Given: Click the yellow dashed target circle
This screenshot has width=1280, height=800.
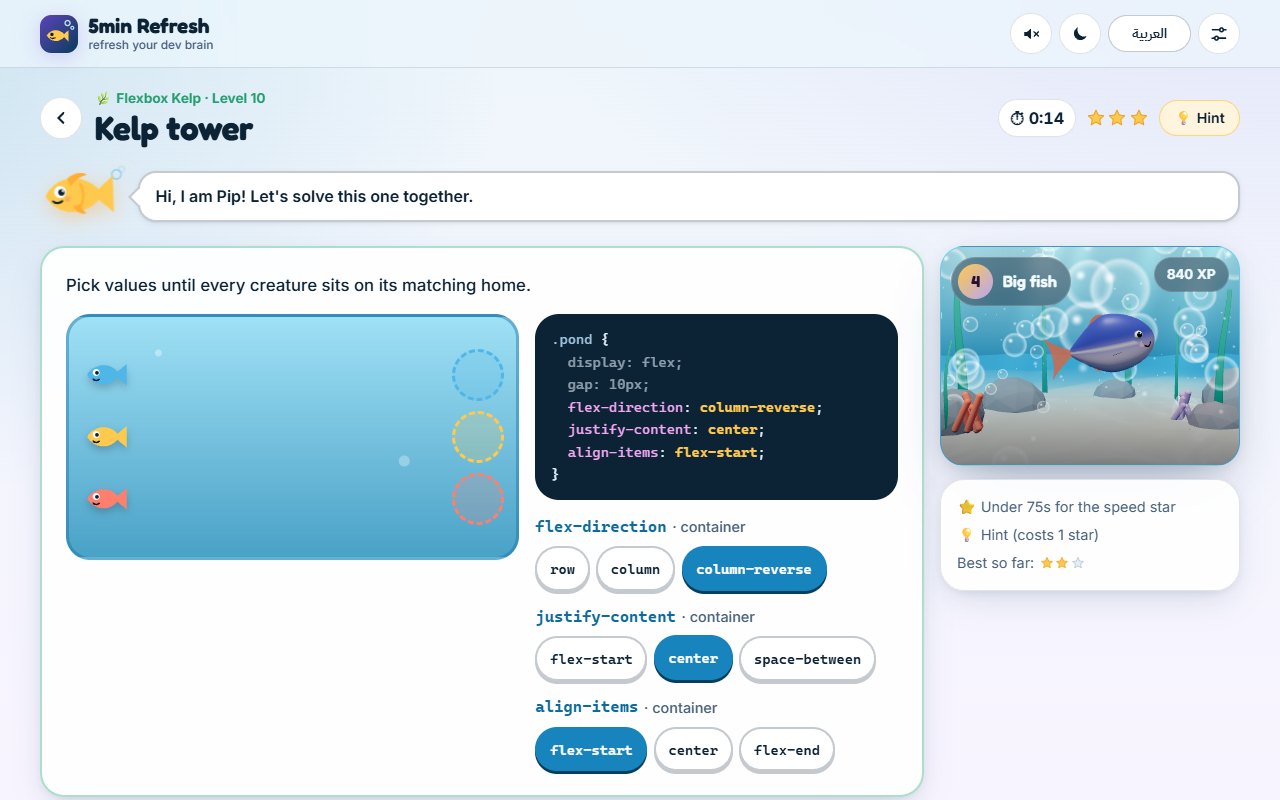Looking at the screenshot, I should [478, 437].
